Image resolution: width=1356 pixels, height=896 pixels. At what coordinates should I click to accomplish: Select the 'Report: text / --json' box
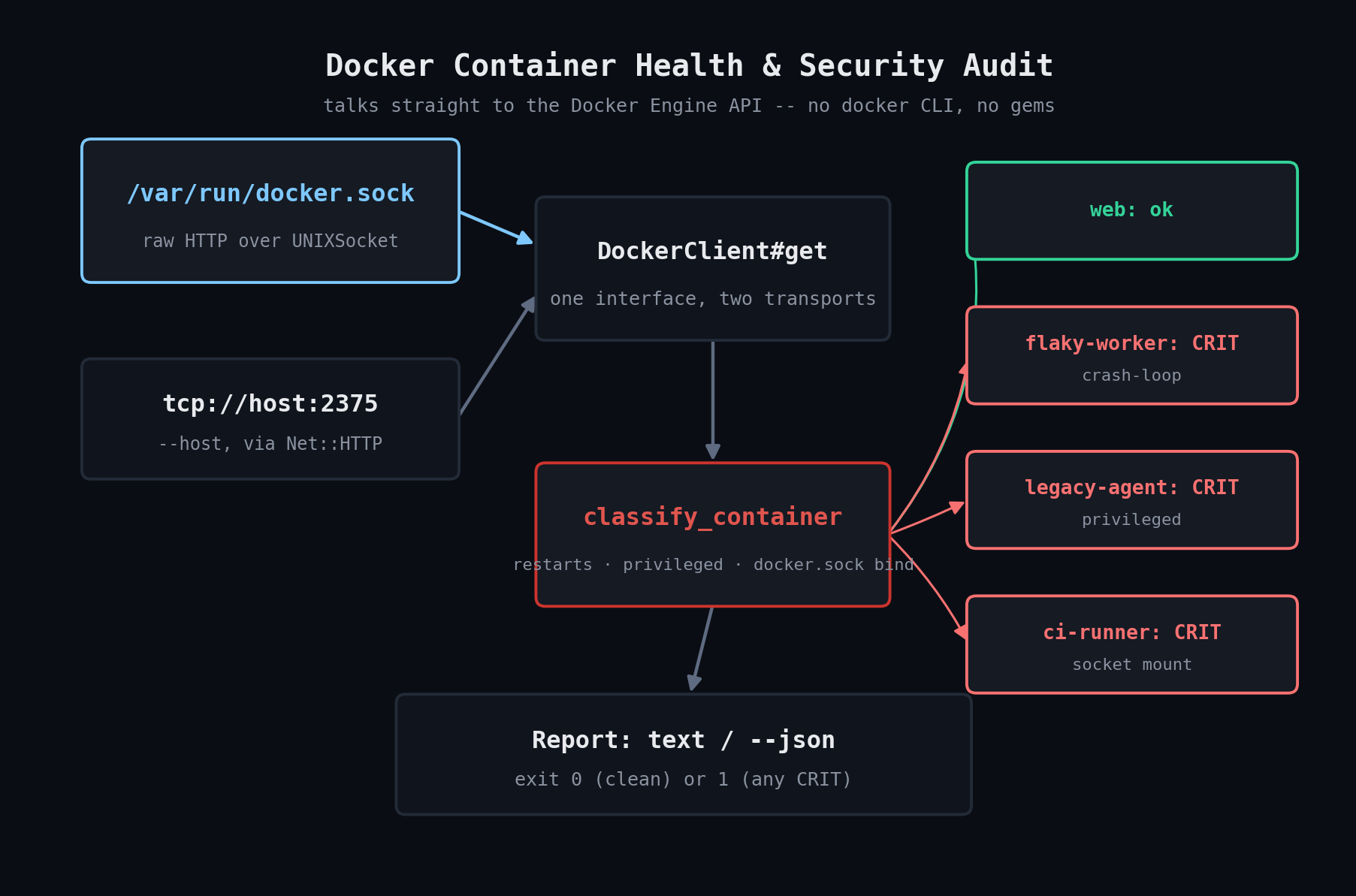684,754
